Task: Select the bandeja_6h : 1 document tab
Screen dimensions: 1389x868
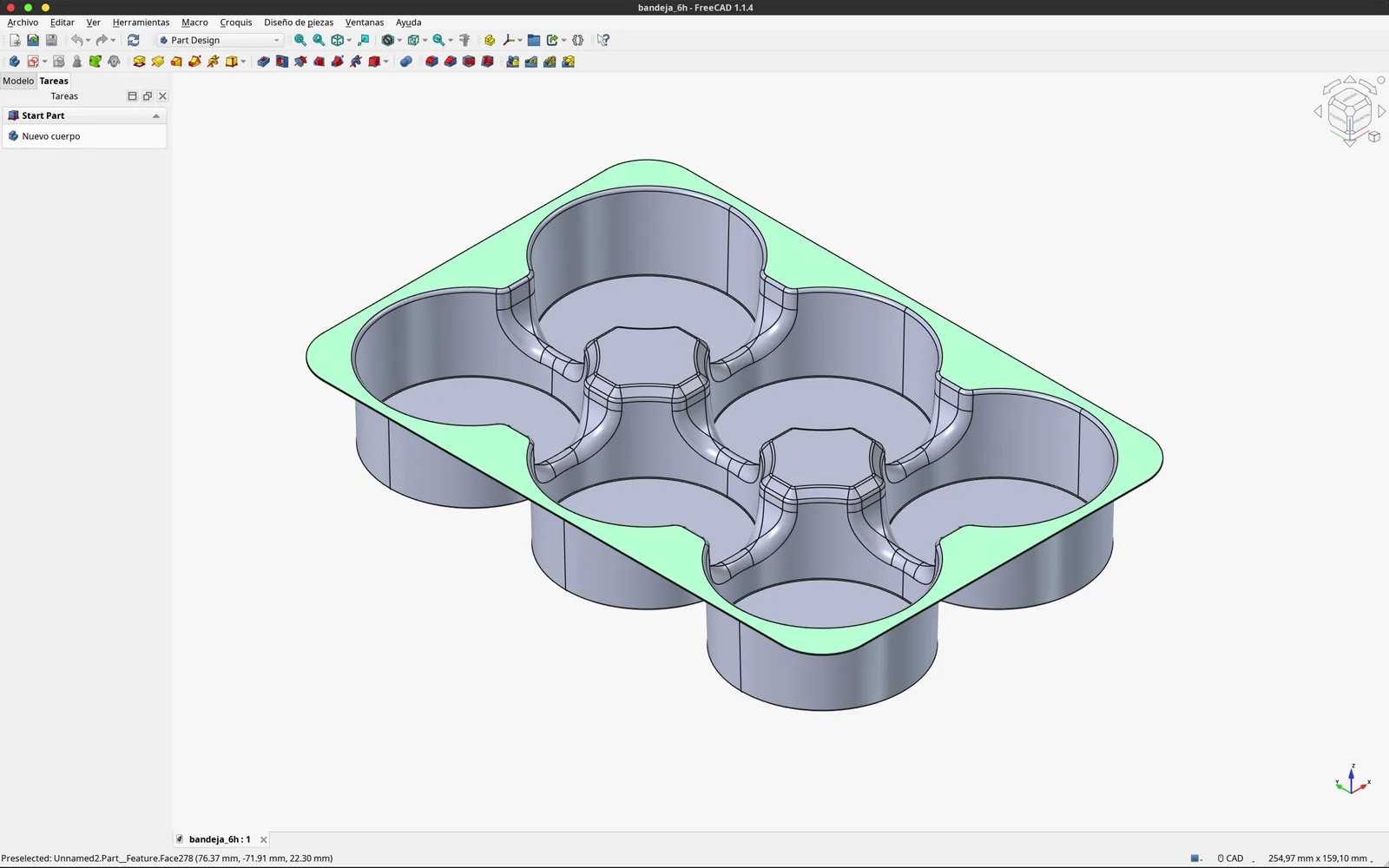Action: point(220,839)
